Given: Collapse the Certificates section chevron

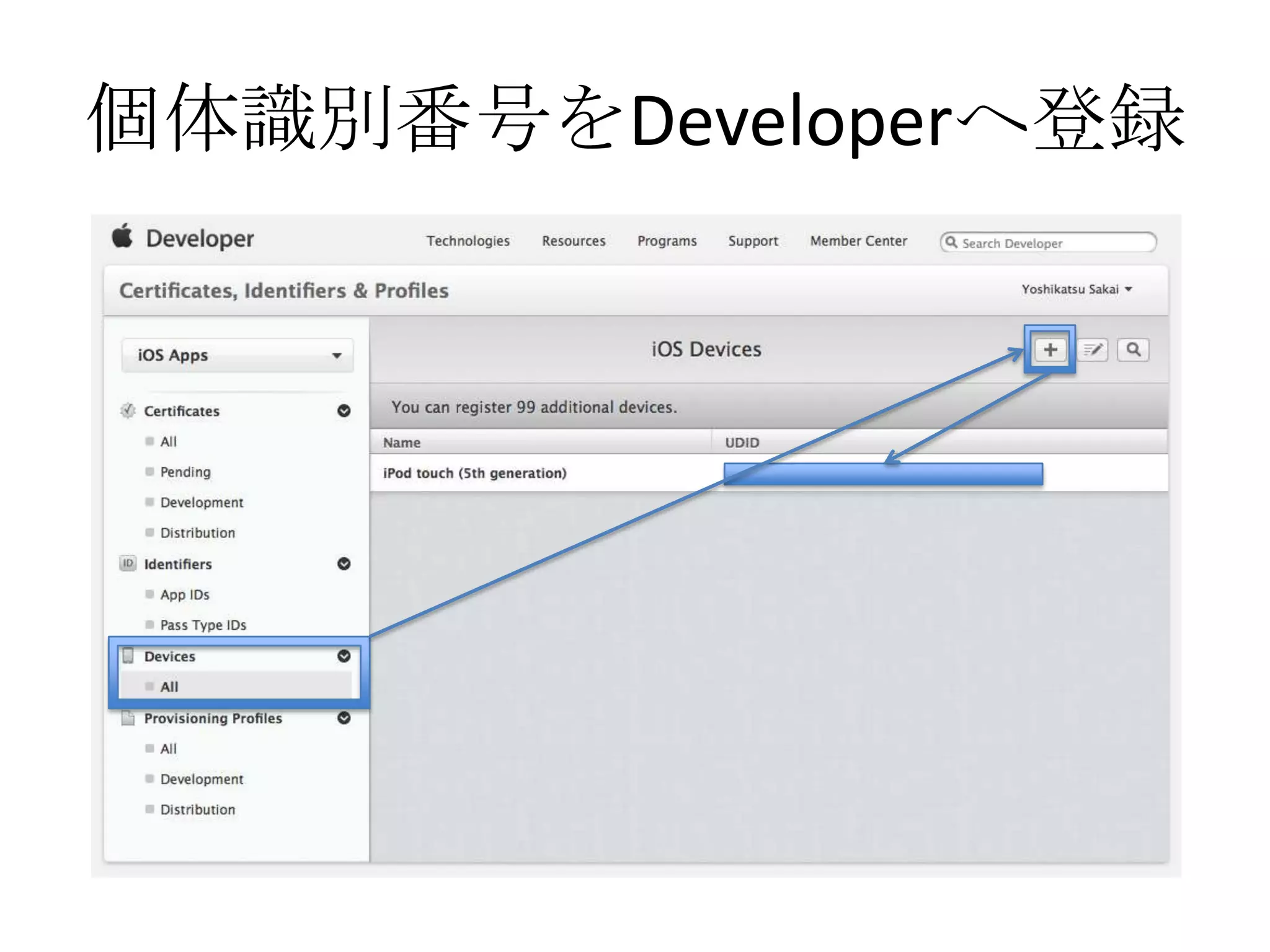Looking at the screenshot, I should coord(344,411).
